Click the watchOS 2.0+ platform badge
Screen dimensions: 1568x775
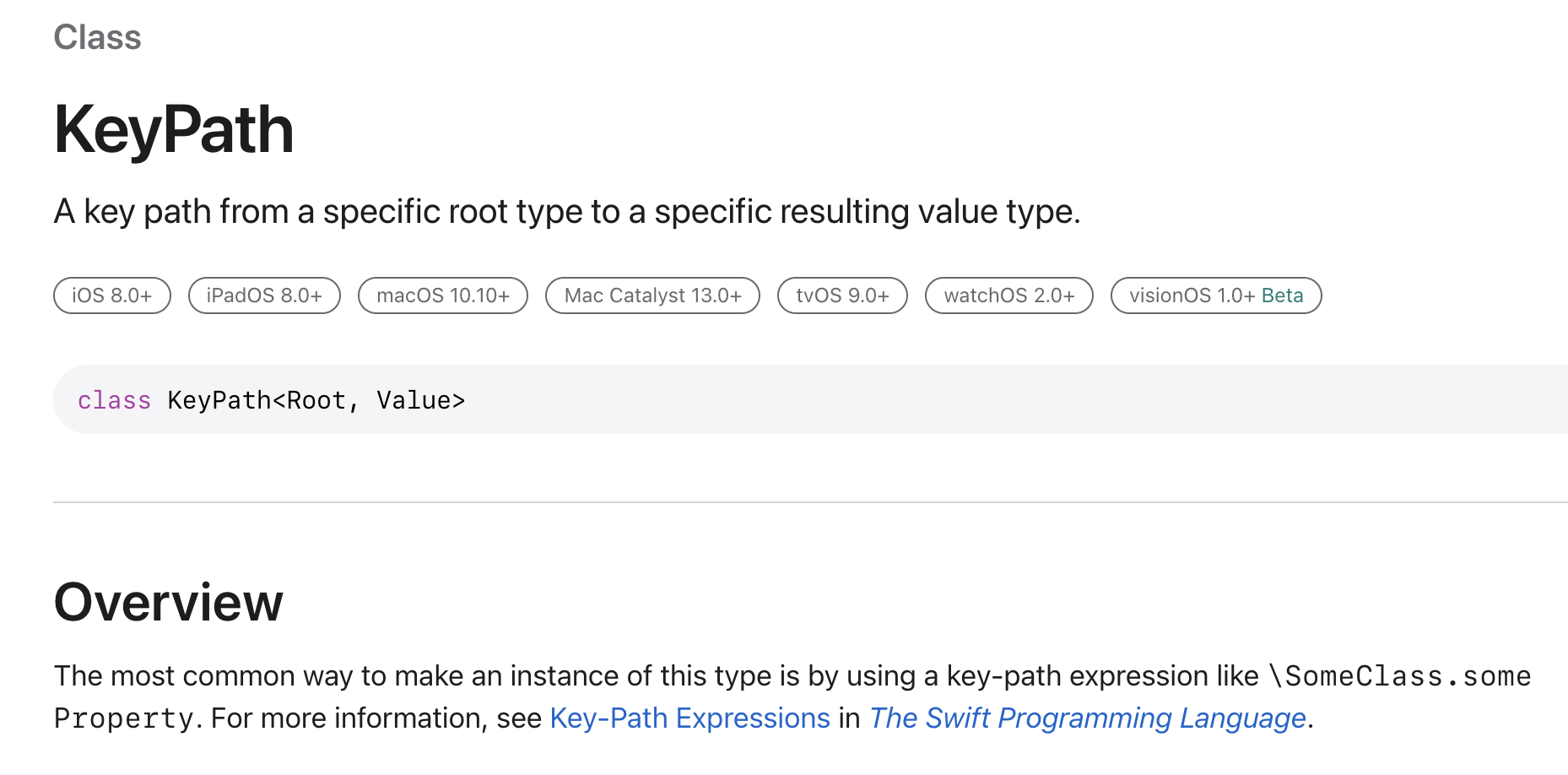pos(1008,295)
